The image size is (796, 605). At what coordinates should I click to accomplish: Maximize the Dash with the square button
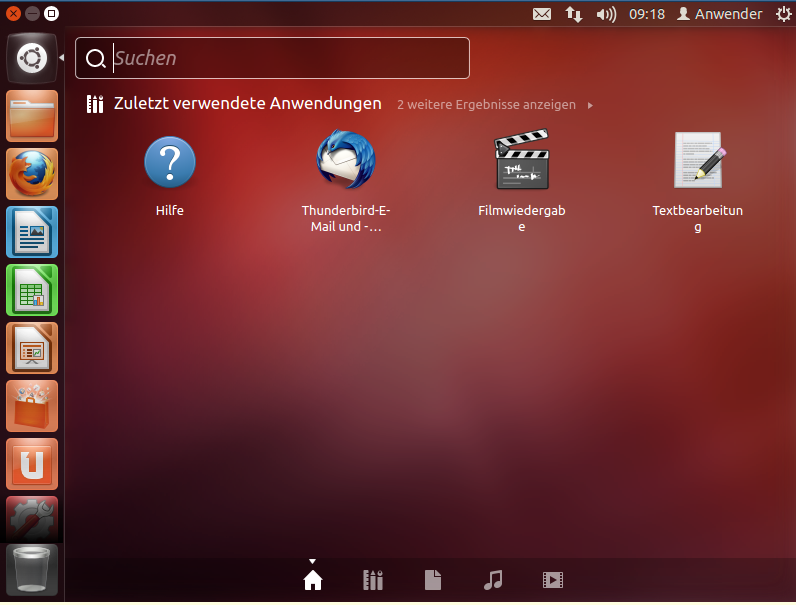(x=51, y=13)
